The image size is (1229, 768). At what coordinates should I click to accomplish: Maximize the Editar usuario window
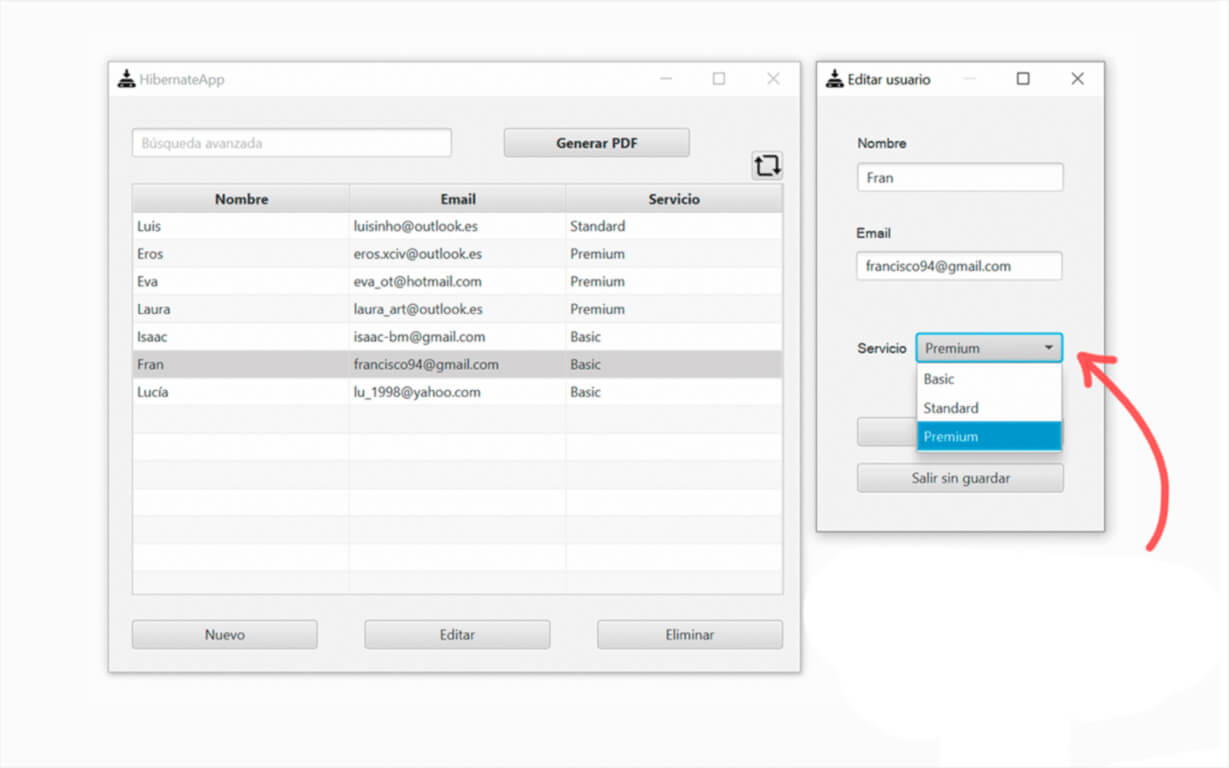[x=1022, y=79]
